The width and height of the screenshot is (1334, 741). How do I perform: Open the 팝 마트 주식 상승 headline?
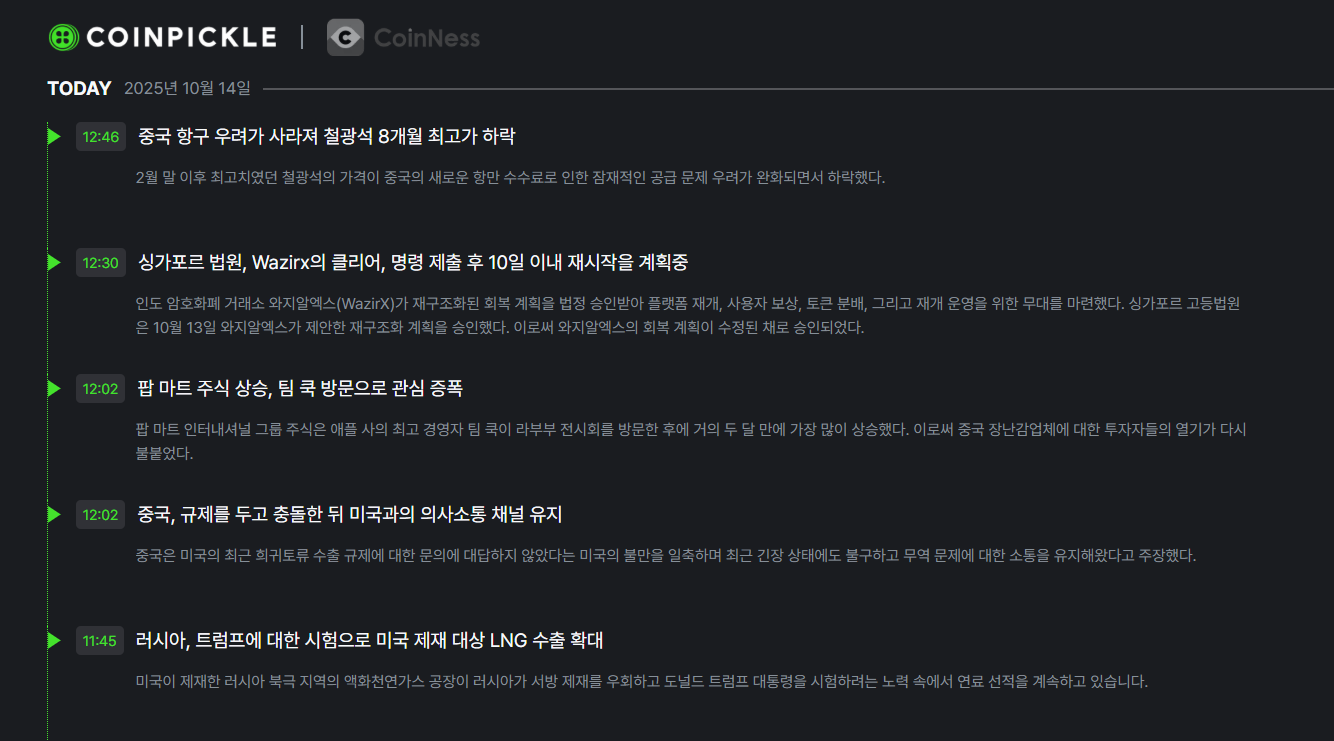point(299,388)
